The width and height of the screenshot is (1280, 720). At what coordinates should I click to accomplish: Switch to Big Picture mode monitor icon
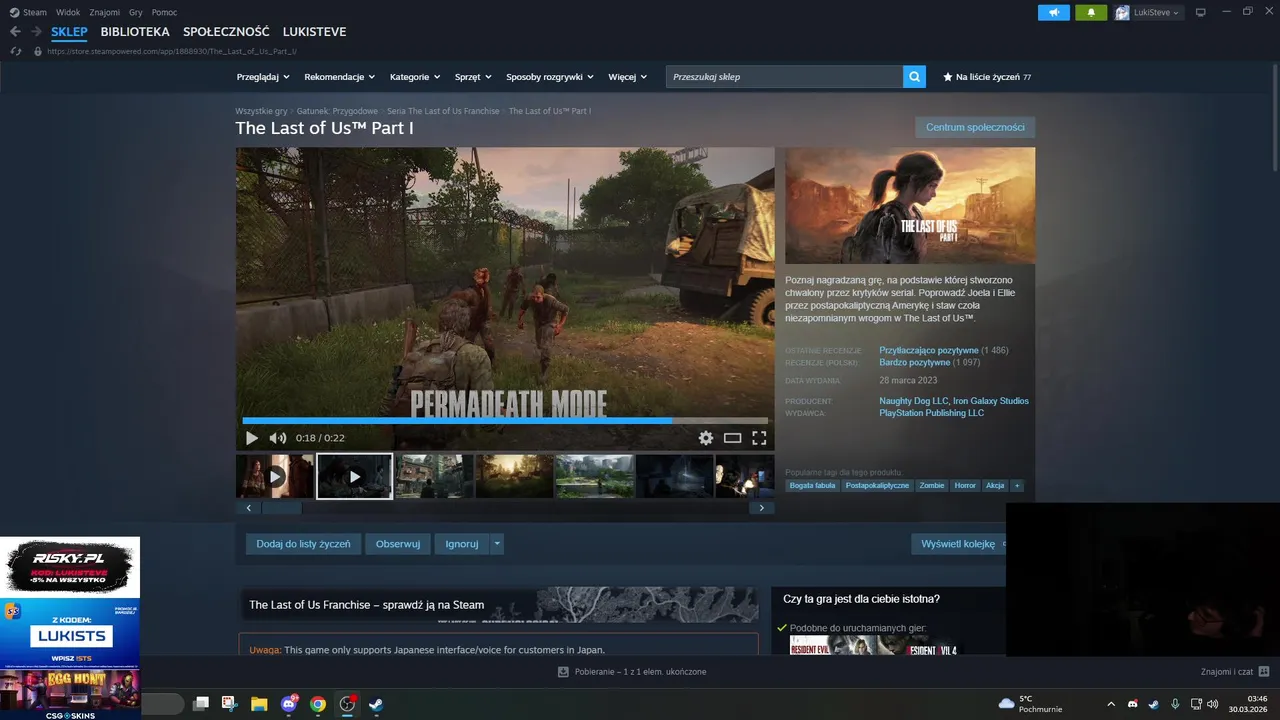coord(1201,12)
